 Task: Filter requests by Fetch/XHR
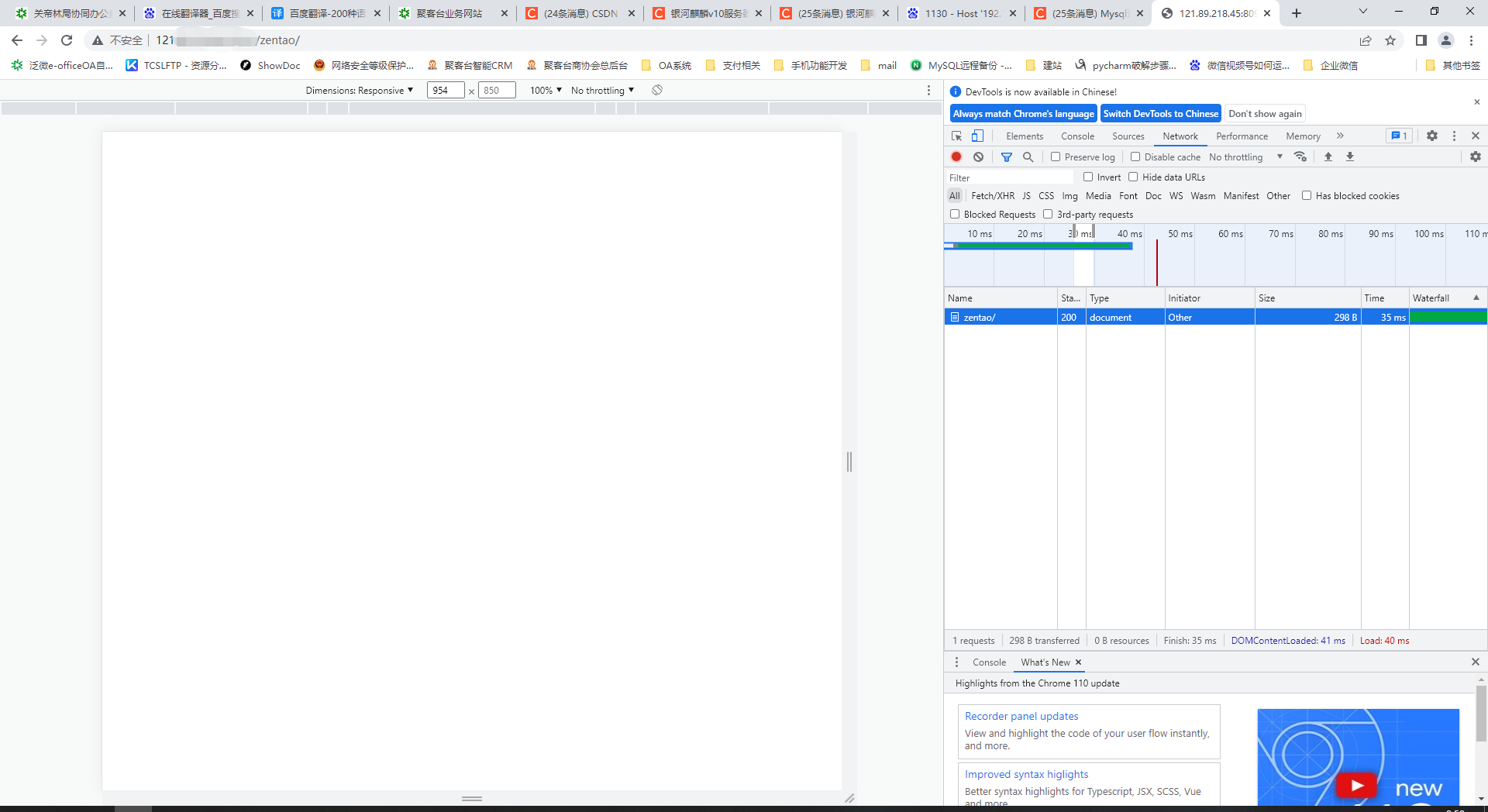[x=993, y=196]
